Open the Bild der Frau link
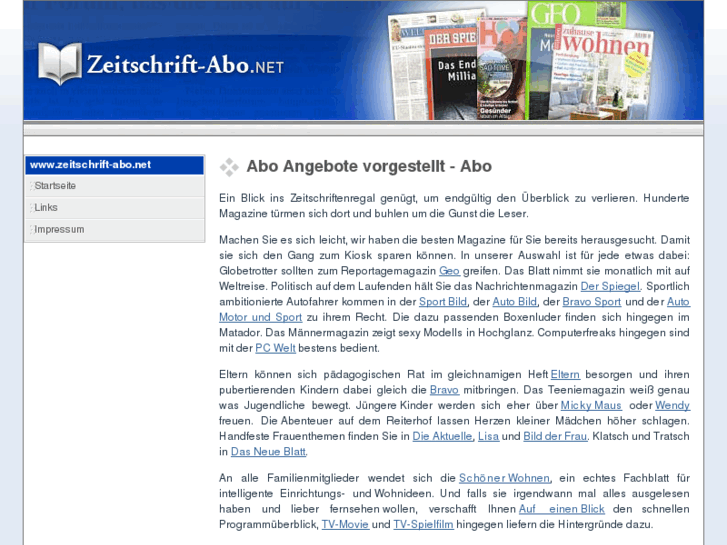This screenshot has height=545, width=727. coord(555,436)
